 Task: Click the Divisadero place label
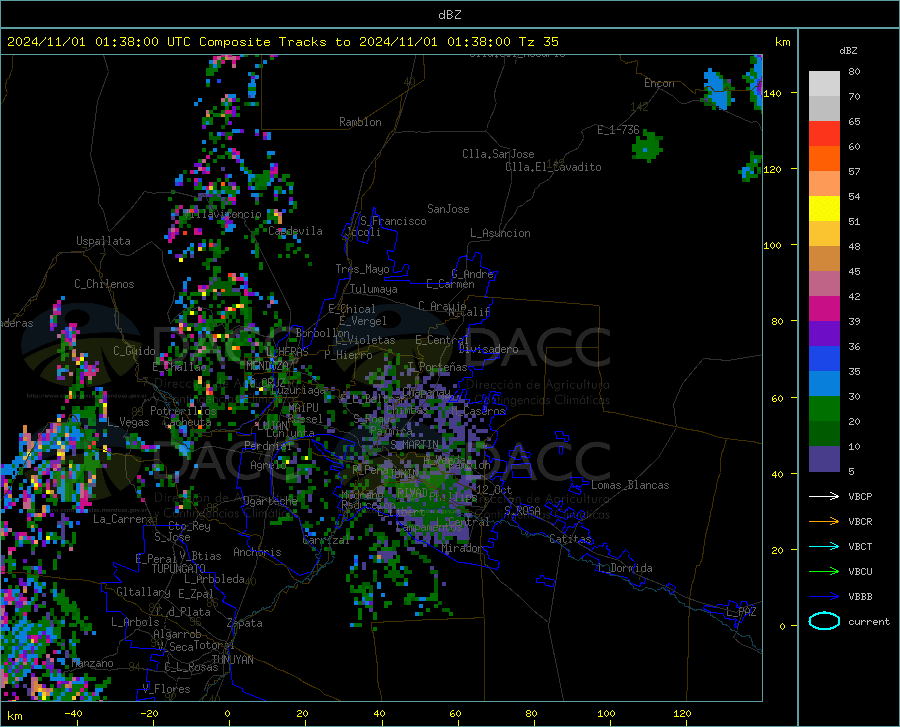click(488, 349)
